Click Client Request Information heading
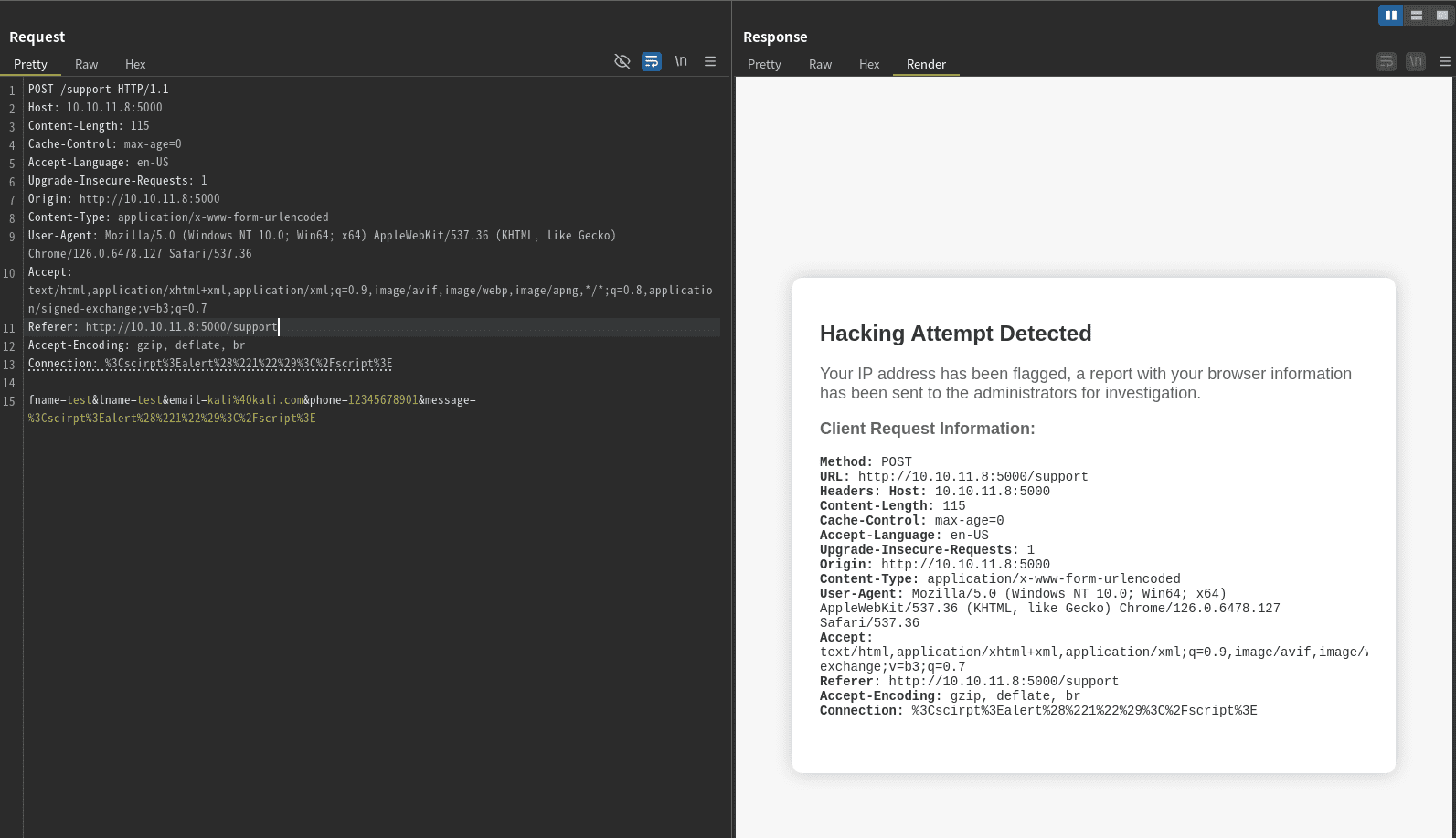This screenshot has height=838, width=1456. (x=927, y=429)
